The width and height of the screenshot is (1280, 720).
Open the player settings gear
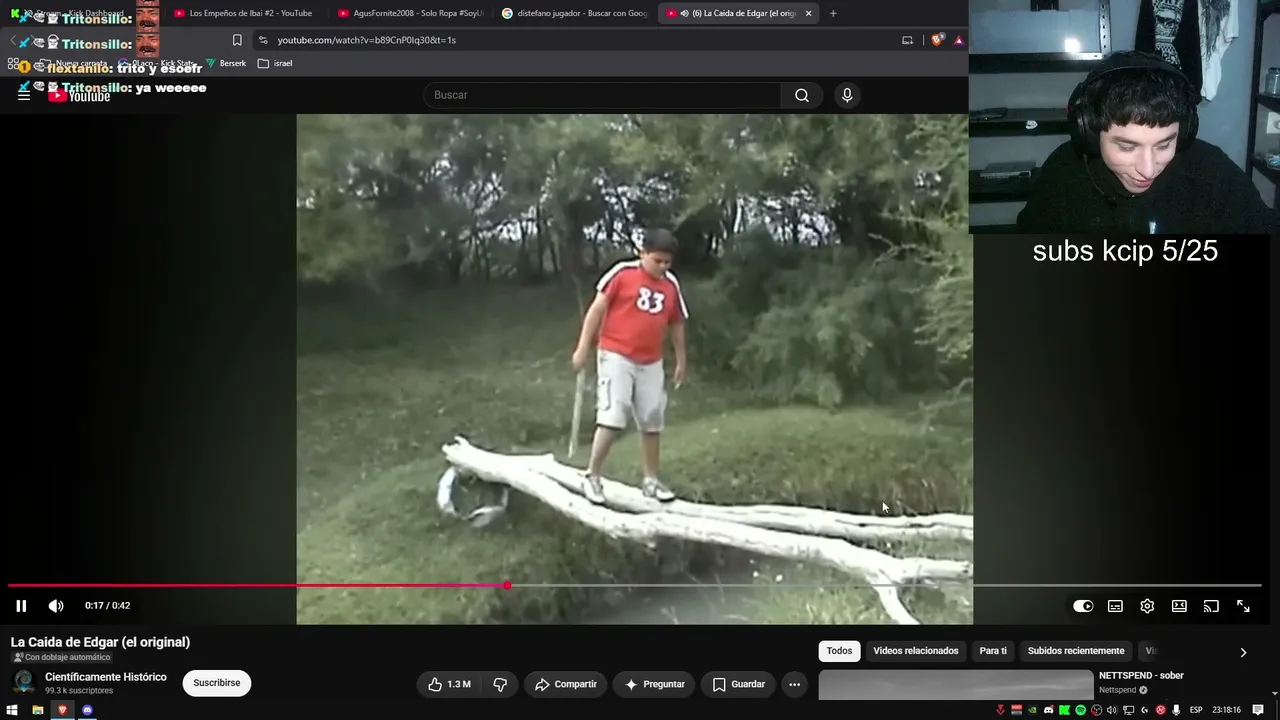pyautogui.click(x=1147, y=606)
